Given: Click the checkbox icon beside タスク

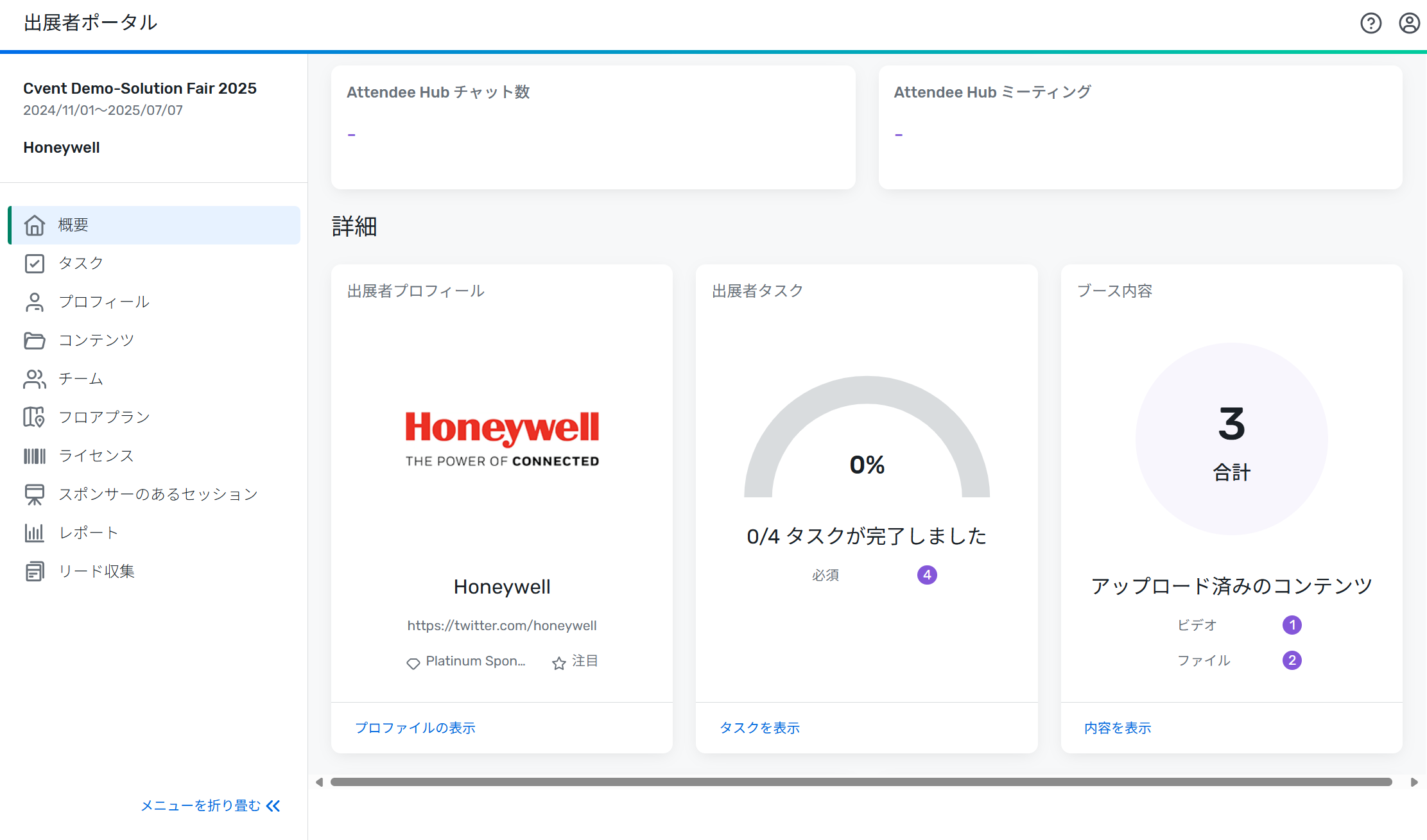Looking at the screenshot, I should pos(35,264).
